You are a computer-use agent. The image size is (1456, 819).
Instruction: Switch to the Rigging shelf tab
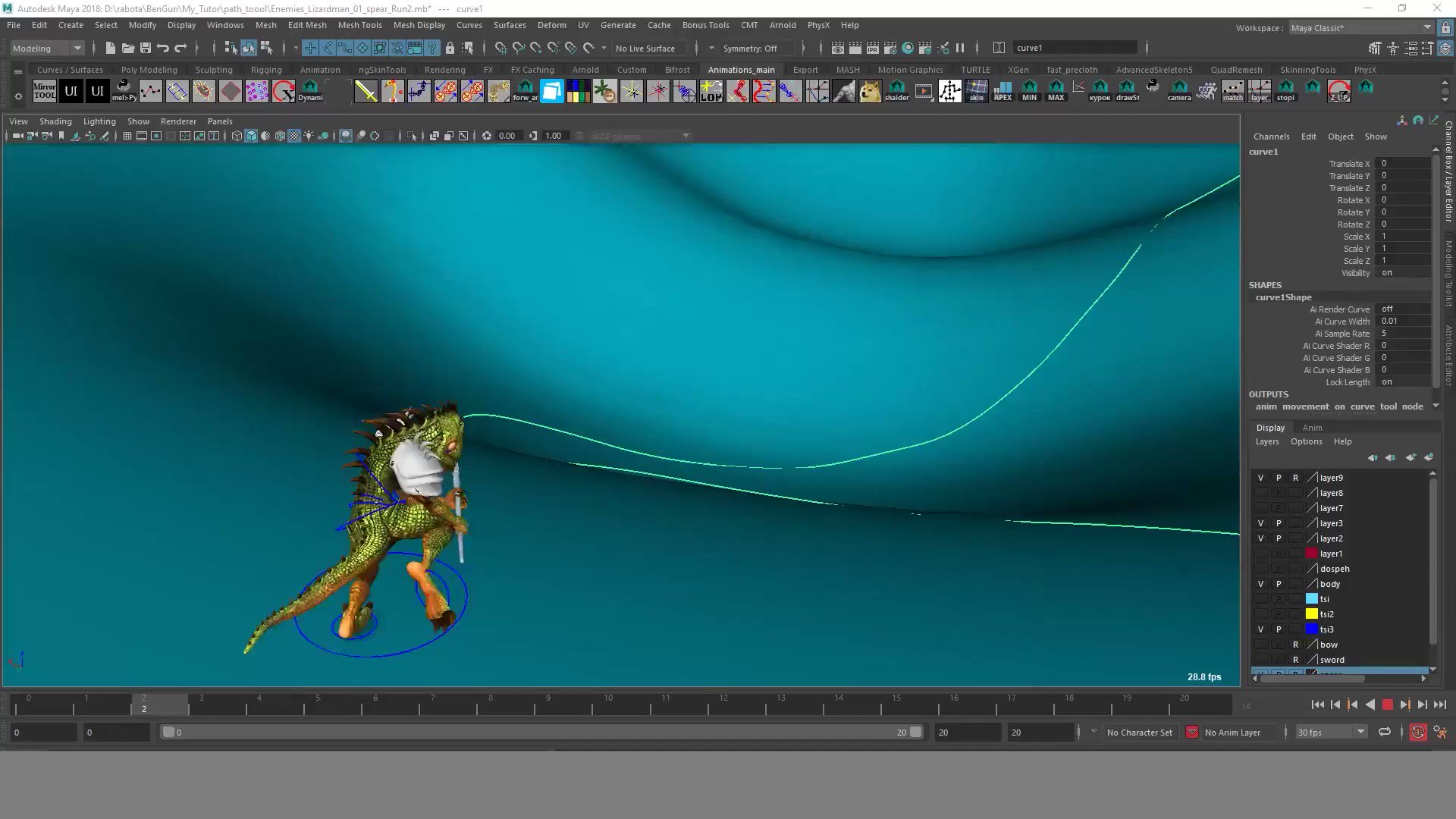click(266, 70)
